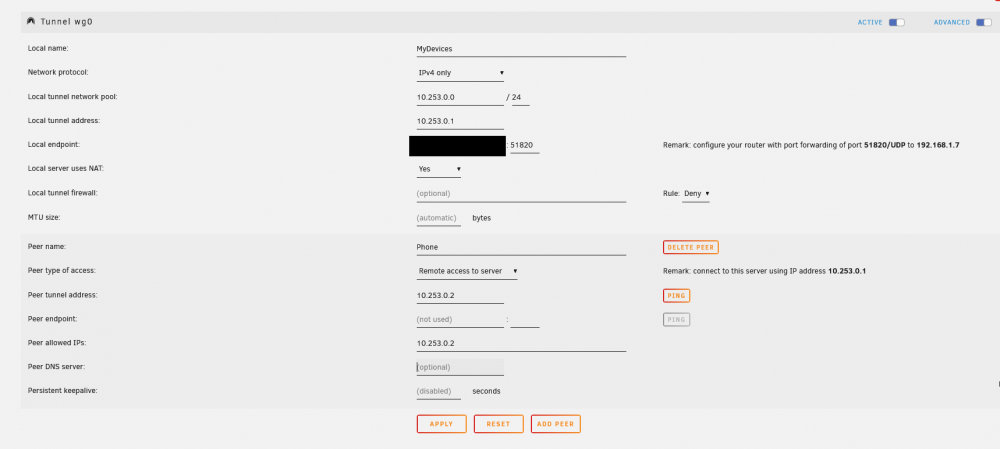Image resolution: width=1000 pixels, height=449 pixels.
Task: Click the Peer tunnel address field 10.253.0.2
Action: (460, 296)
